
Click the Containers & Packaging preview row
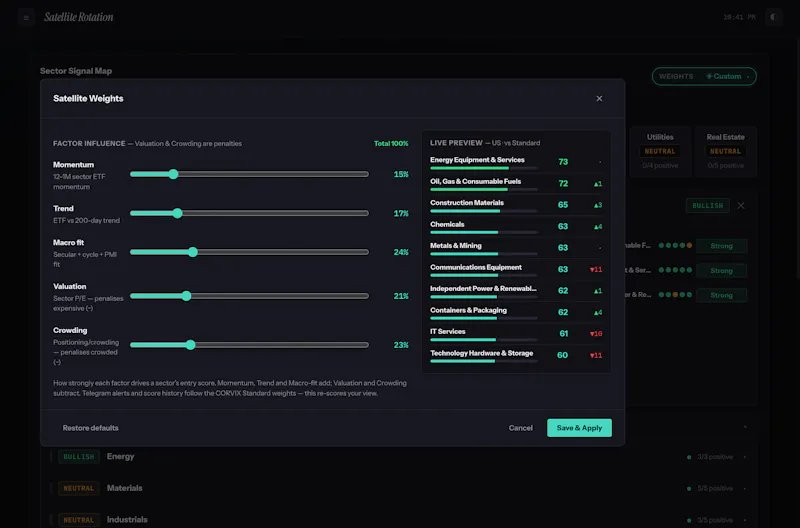pos(516,312)
